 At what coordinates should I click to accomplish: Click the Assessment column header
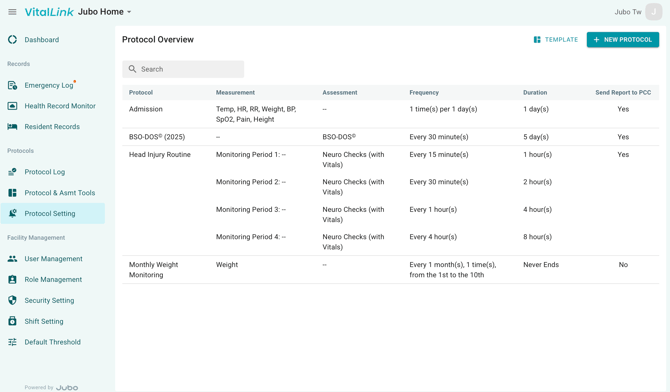pyautogui.click(x=340, y=92)
